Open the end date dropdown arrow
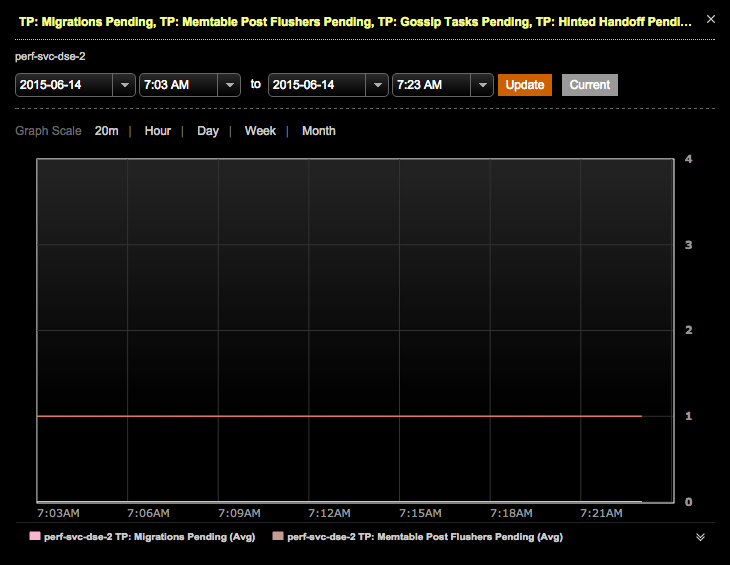 point(377,85)
